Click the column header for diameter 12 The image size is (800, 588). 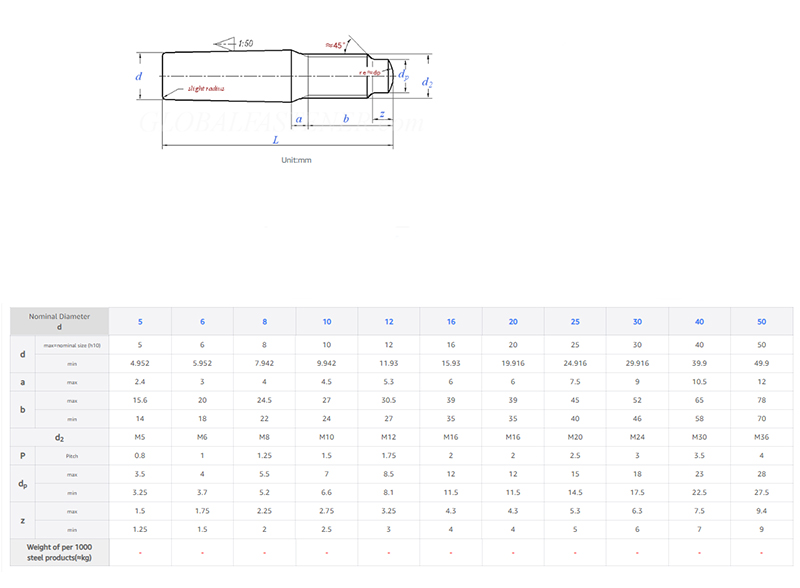(x=388, y=321)
